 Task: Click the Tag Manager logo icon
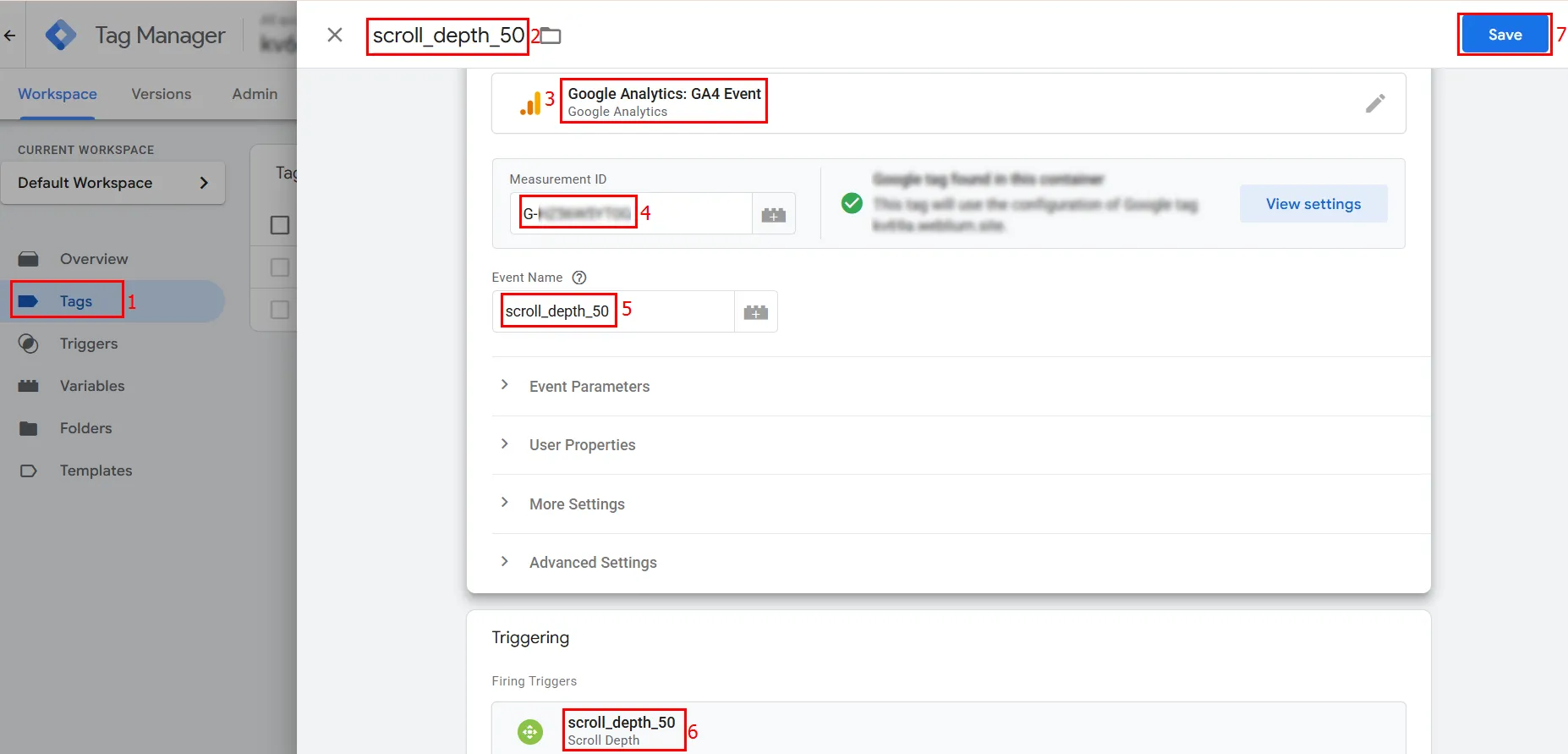(x=61, y=36)
